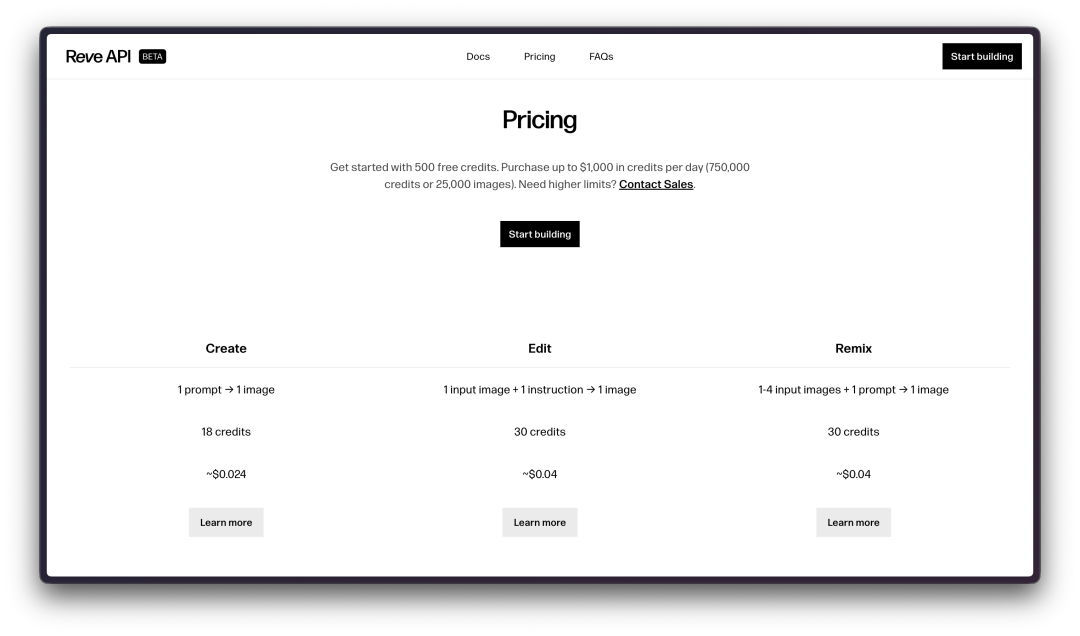Click Learn more under the Remix plan

click(853, 522)
